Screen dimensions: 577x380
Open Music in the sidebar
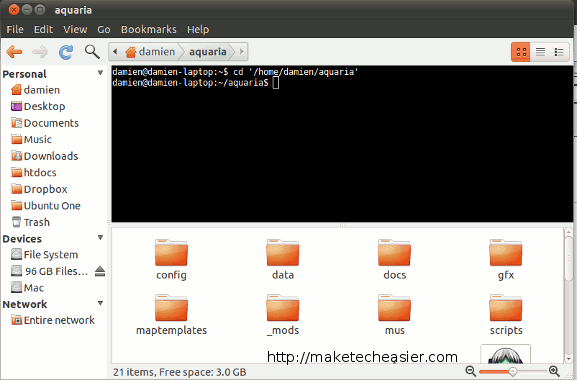point(31,139)
